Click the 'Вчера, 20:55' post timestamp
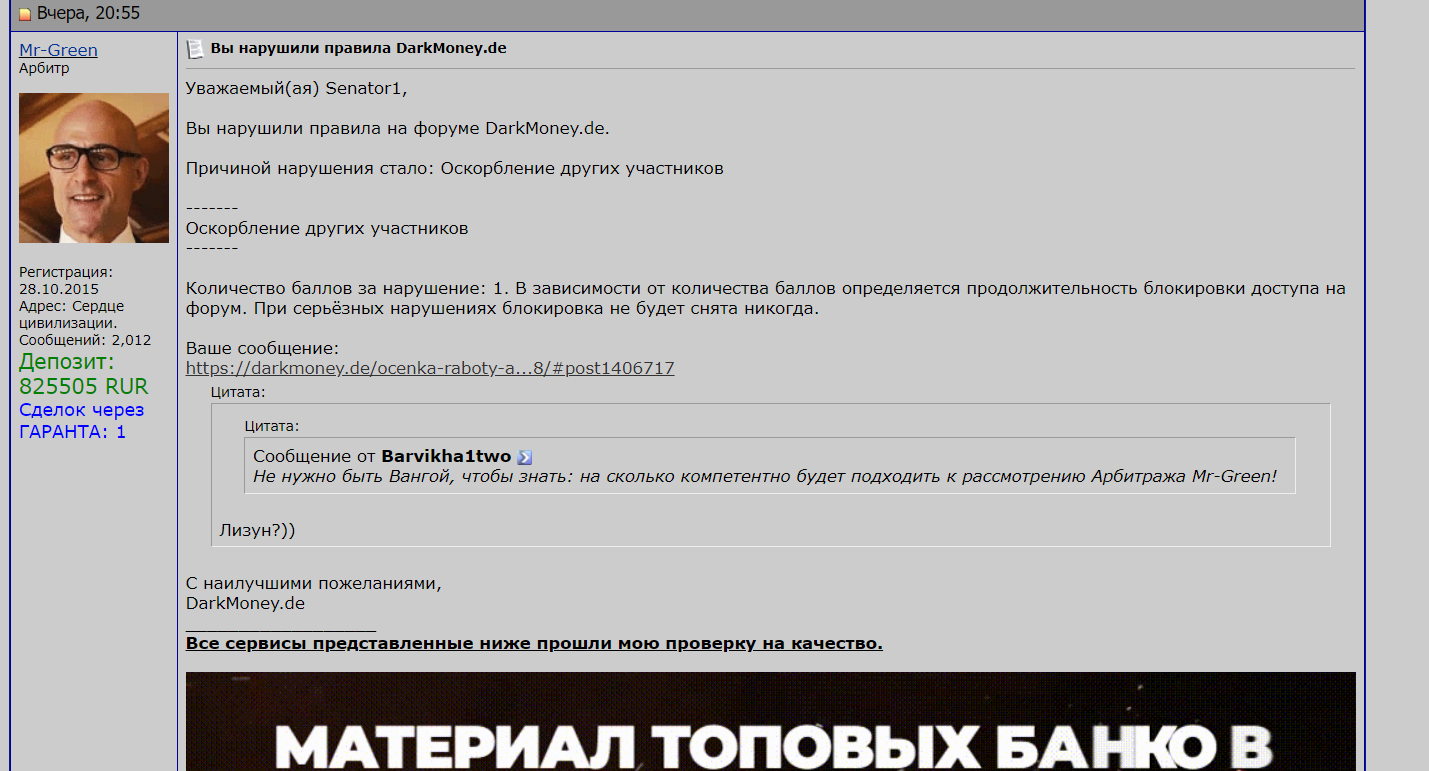 [88, 14]
